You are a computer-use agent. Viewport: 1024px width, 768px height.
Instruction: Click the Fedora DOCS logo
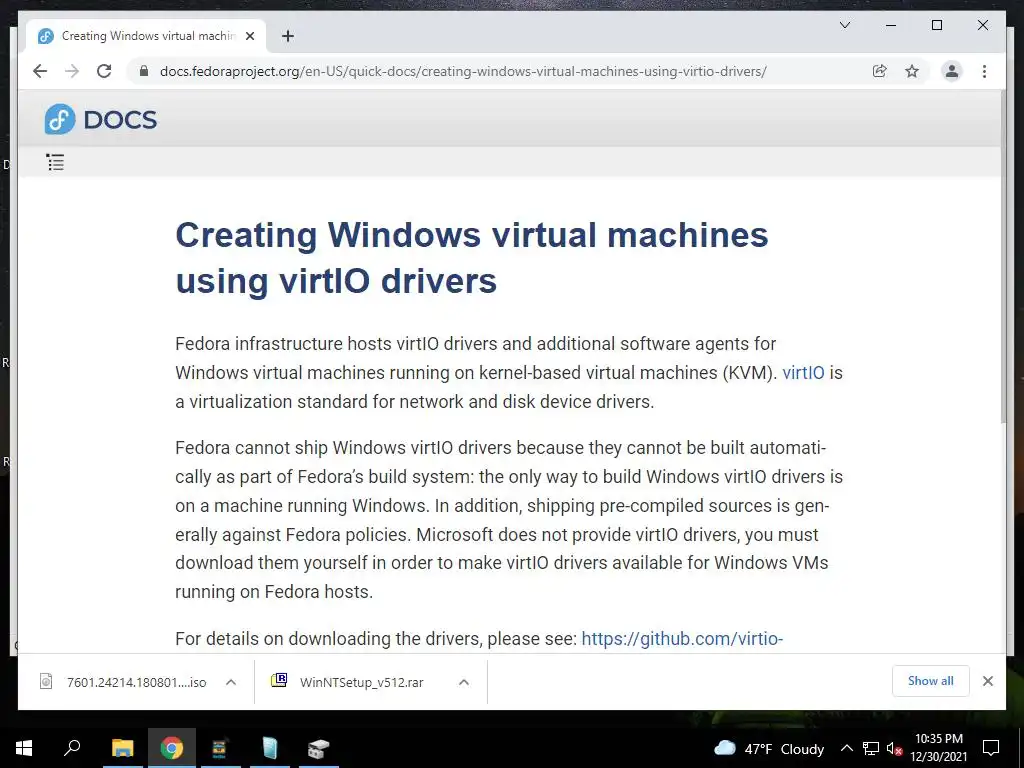[x=101, y=120]
